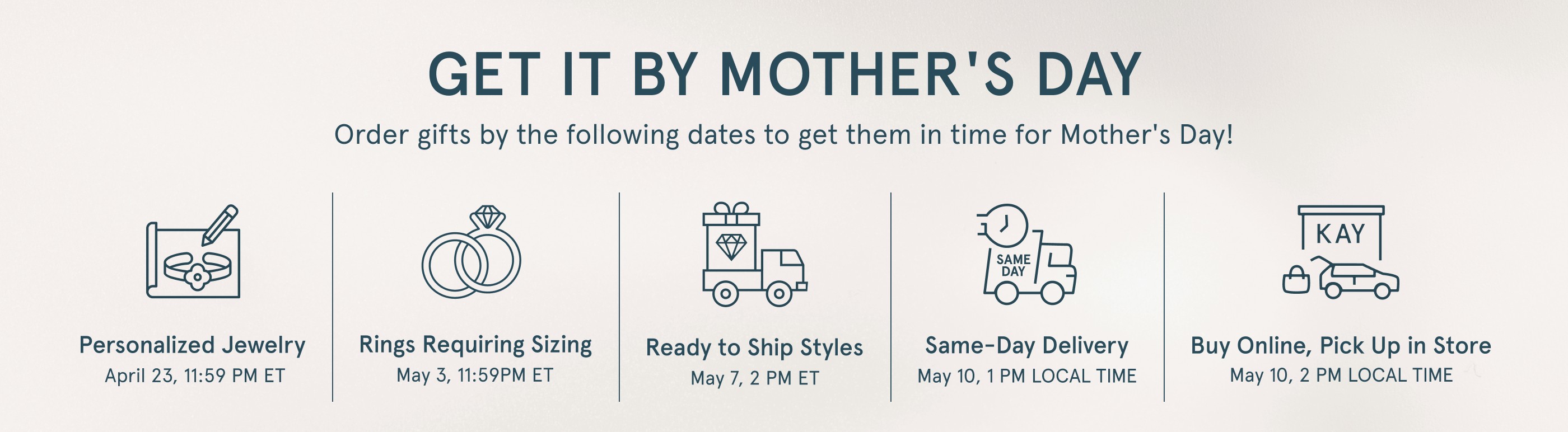The width and height of the screenshot is (1568, 432).
Task: Click the interlocking diamond rings icon
Action: tap(472, 252)
